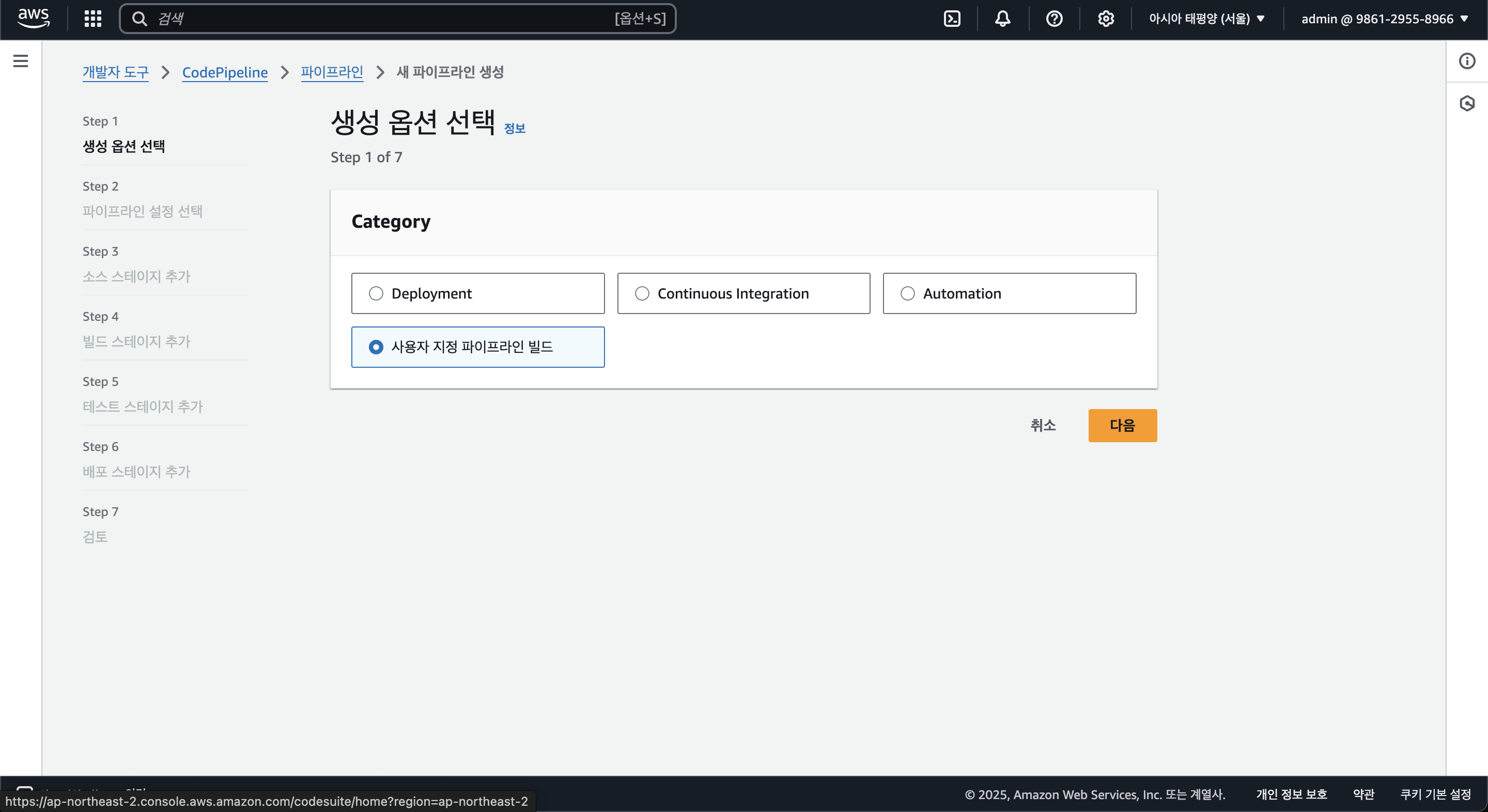The height and width of the screenshot is (812, 1488).
Task: Select the Continuous Integration radio option
Action: (x=642, y=293)
